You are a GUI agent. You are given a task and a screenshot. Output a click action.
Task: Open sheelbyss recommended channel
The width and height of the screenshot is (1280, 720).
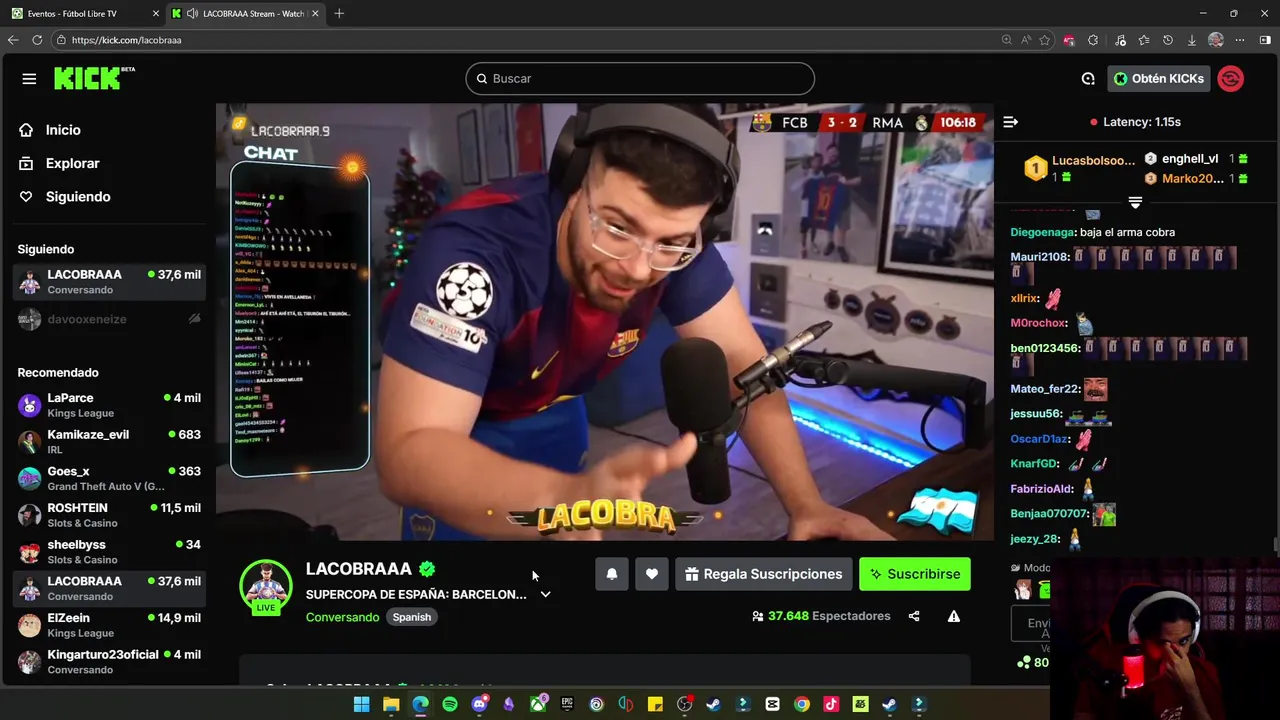click(109, 552)
